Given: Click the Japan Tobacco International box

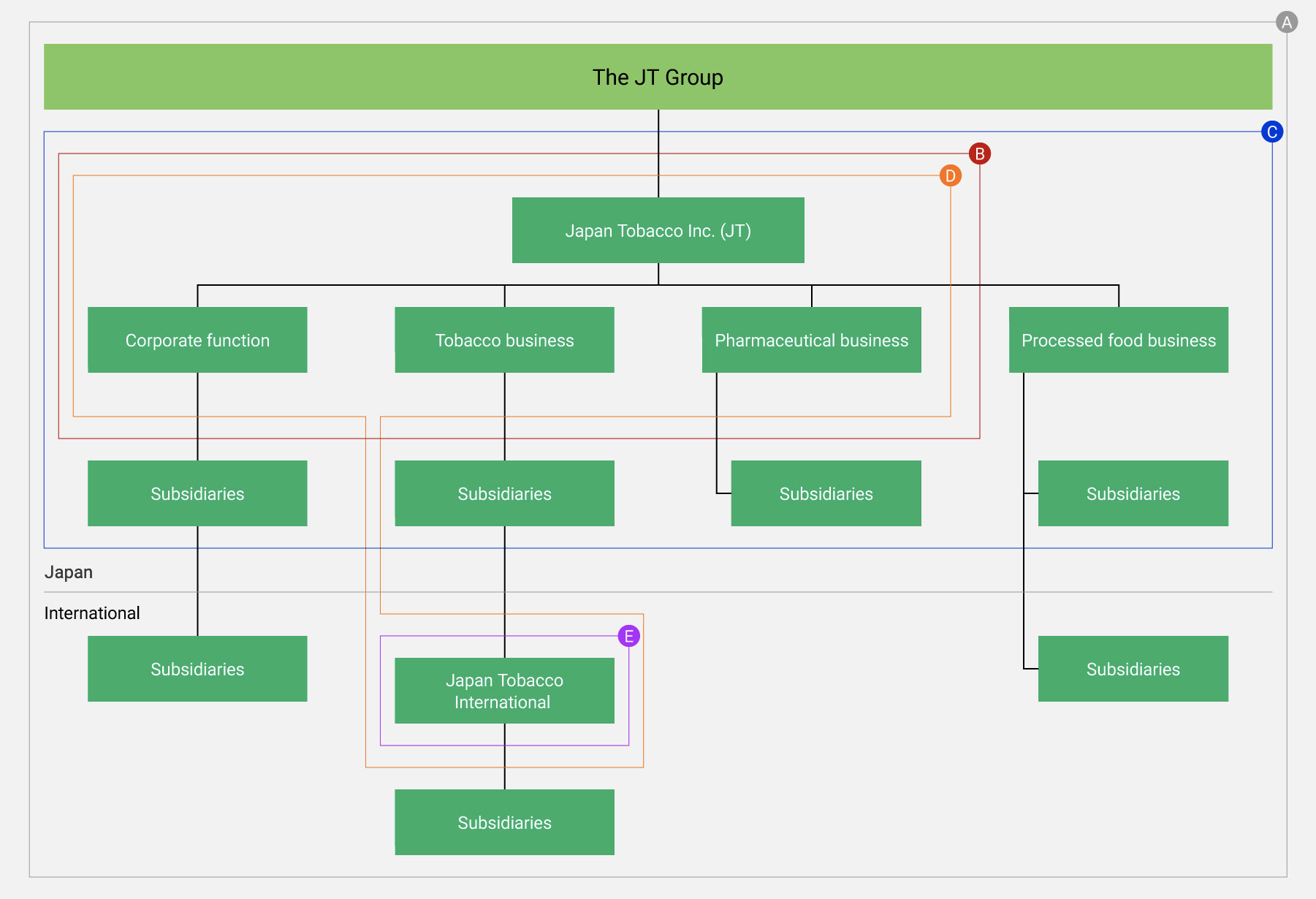Looking at the screenshot, I should [x=504, y=691].
